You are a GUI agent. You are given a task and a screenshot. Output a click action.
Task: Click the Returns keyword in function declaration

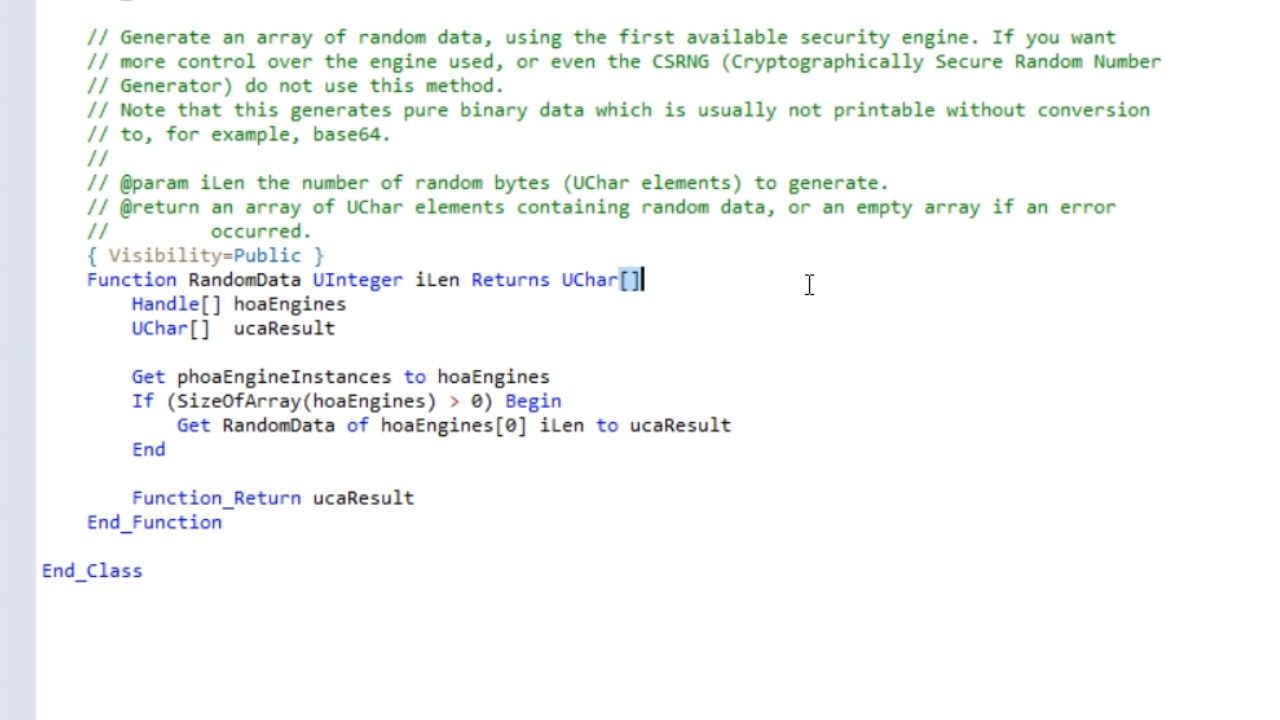[510, 280]
